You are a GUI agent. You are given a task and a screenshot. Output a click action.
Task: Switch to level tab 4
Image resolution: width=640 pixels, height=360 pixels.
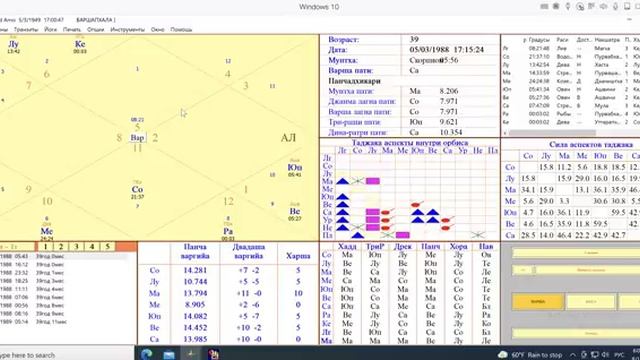pyautogui.click(x=92, y=246)
